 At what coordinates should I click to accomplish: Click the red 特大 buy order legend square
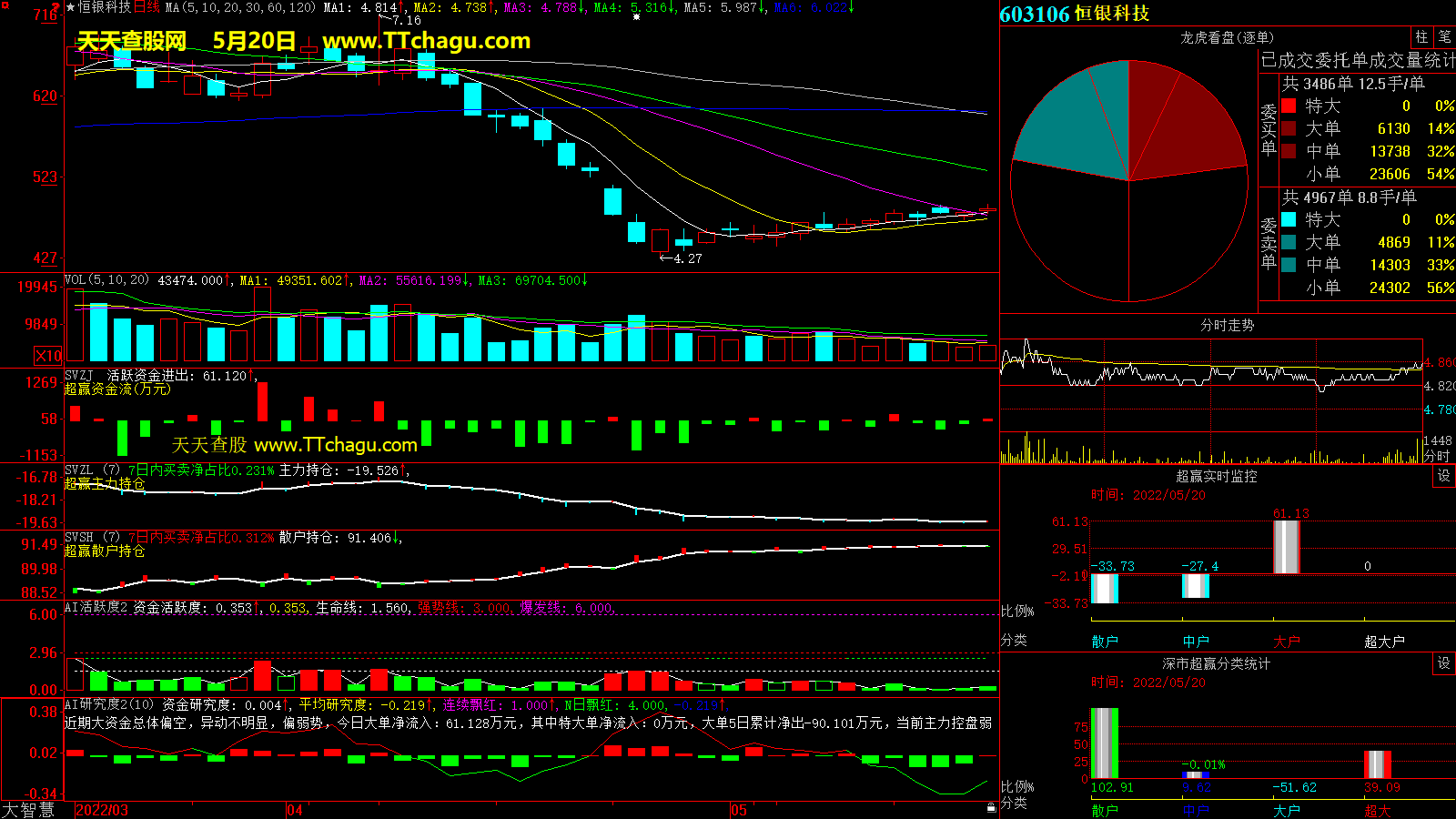point(1289,106)
